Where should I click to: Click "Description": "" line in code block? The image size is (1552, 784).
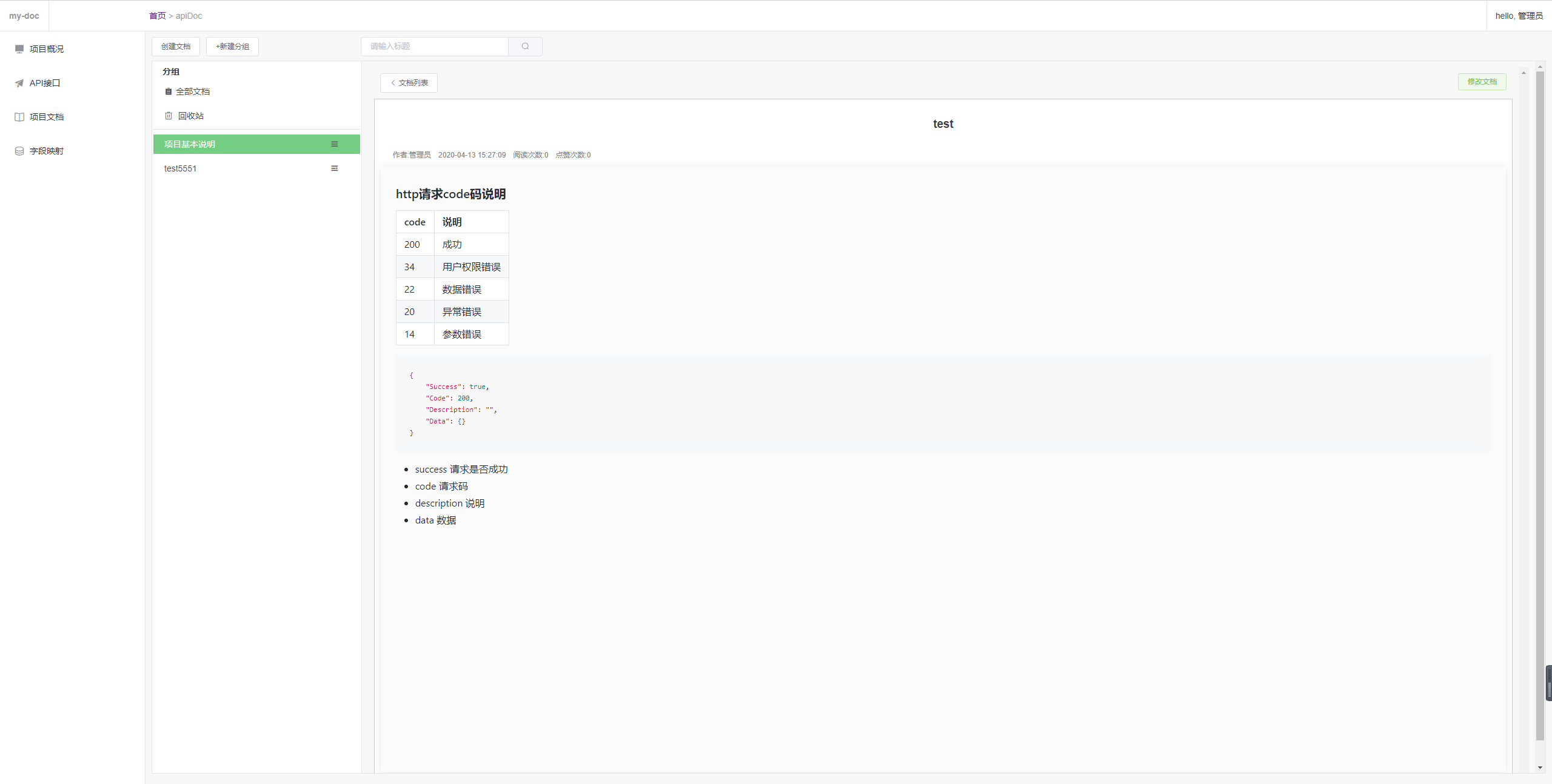click(x=461, y=410)
